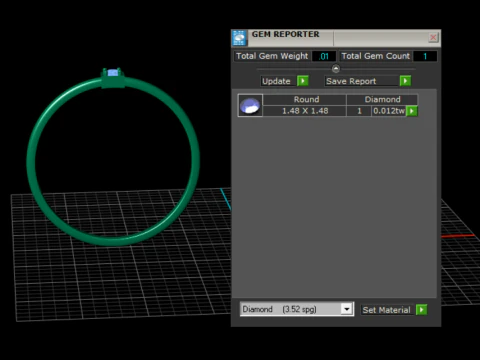Click the Diamond material cell
Image resolution: width=480 pixels, height=360 pixels.
[x=382, y=99]
